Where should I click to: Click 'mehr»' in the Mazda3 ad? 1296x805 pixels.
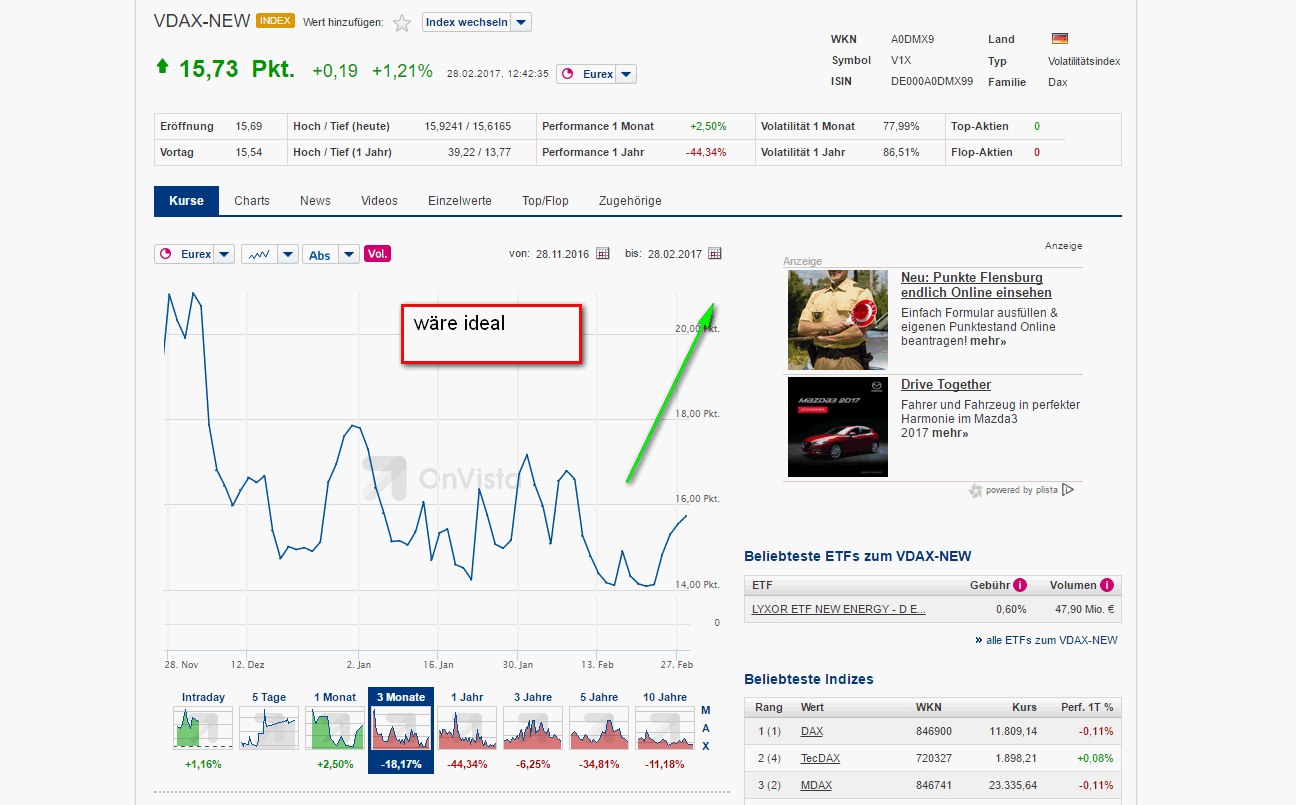point(950,433)
